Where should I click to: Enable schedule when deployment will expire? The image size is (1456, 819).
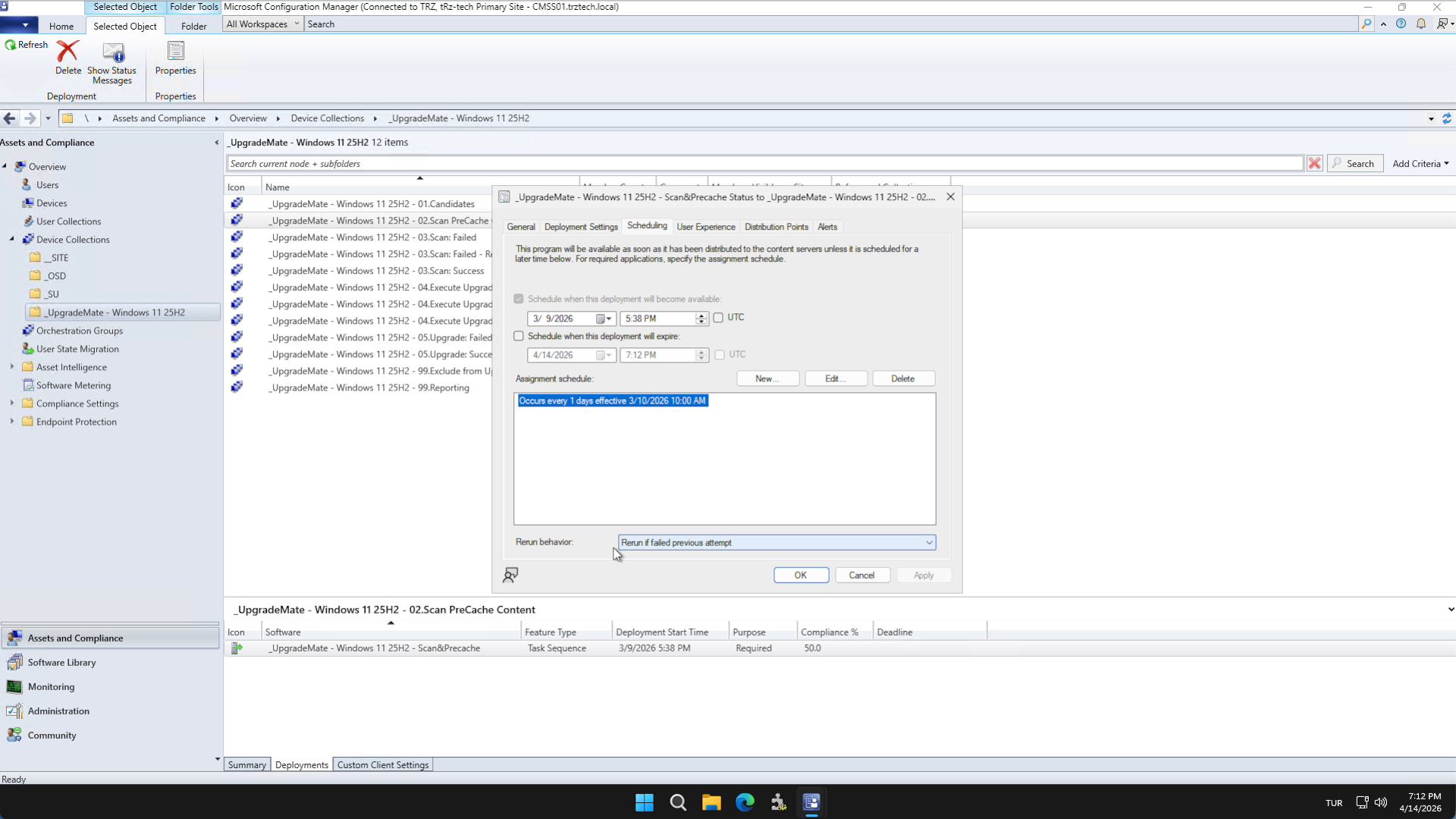pyautogui.click(x=519, y=336)
